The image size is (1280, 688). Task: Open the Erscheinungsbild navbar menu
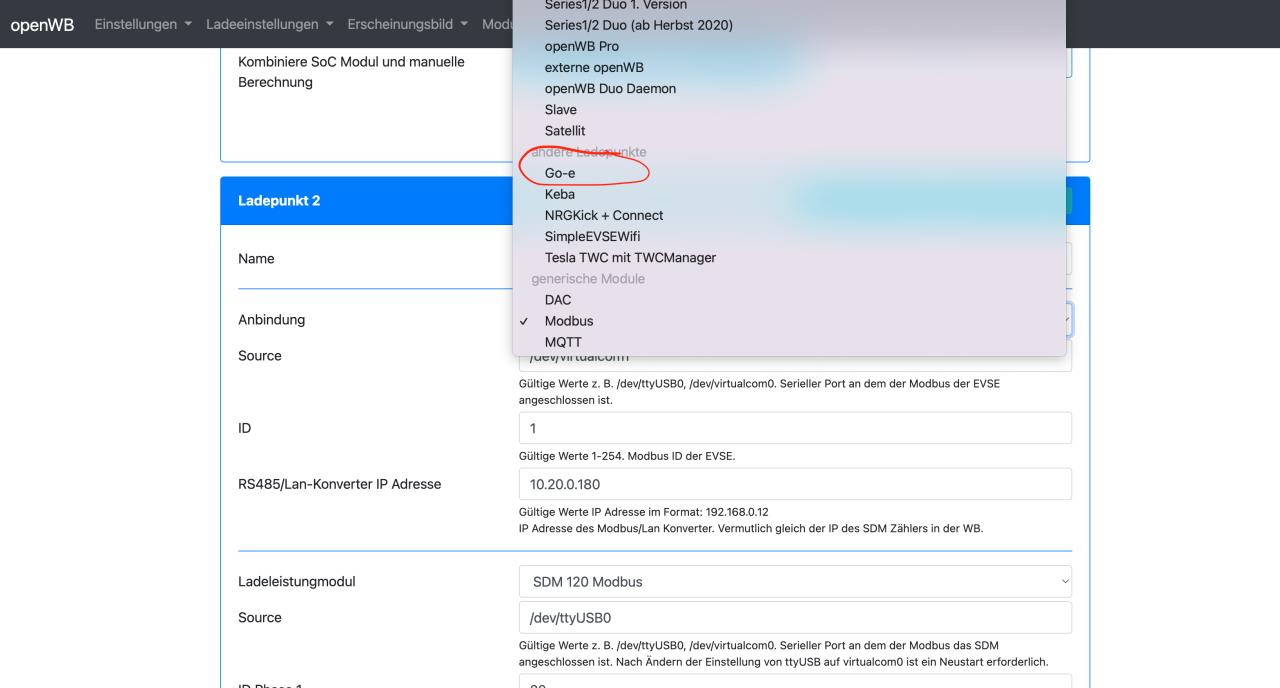click(408, 24)
